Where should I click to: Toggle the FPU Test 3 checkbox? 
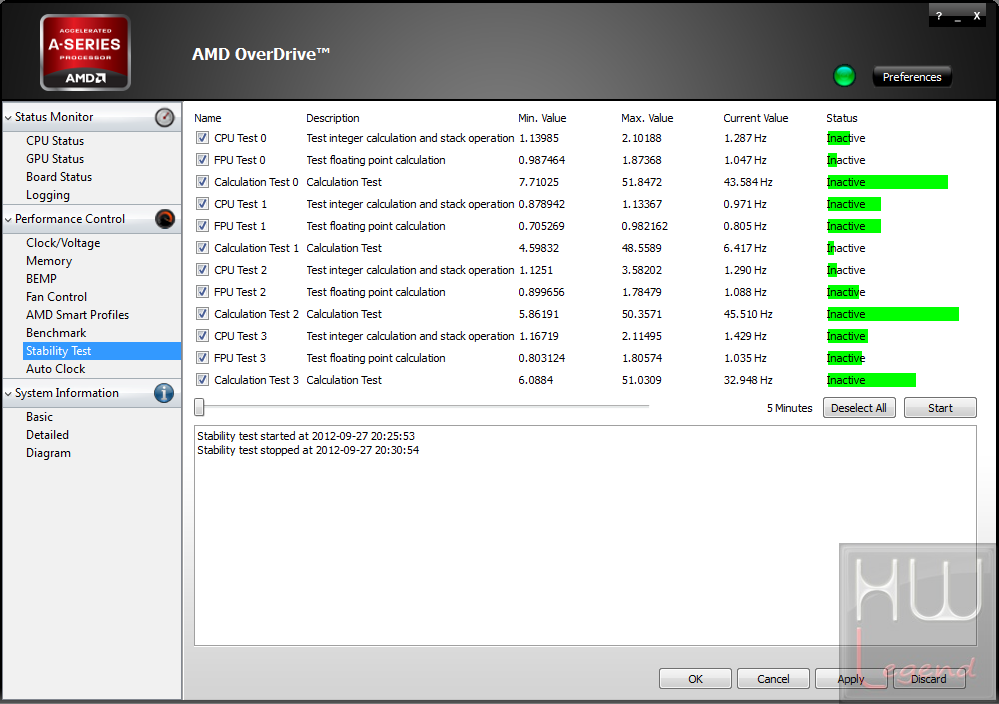click(x=202, y=357)
